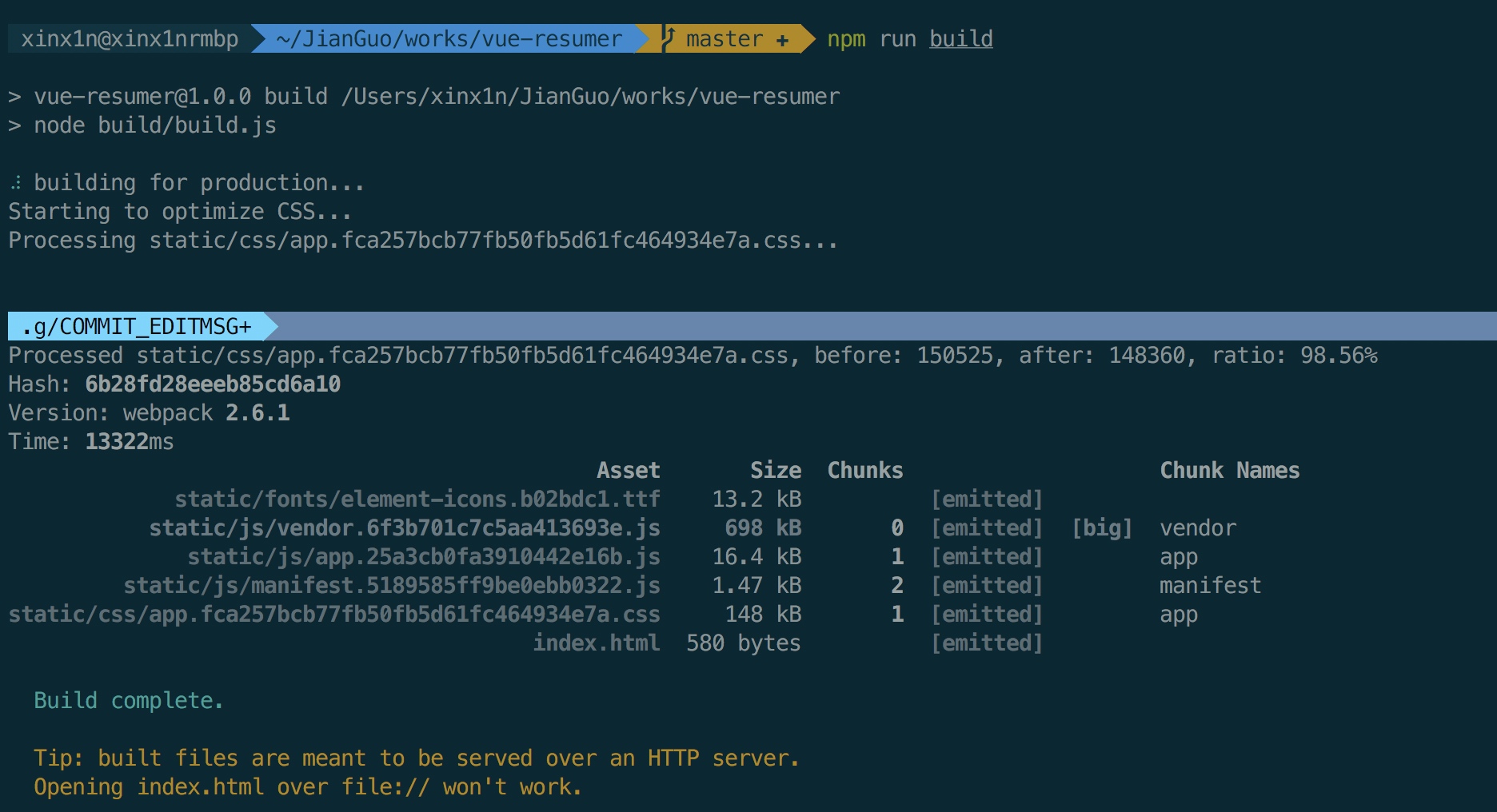Click the vendor.6f3b701c7c5aa413693e.js asset filename
The width and height of the screenshot is (1497, 812).
405,528
